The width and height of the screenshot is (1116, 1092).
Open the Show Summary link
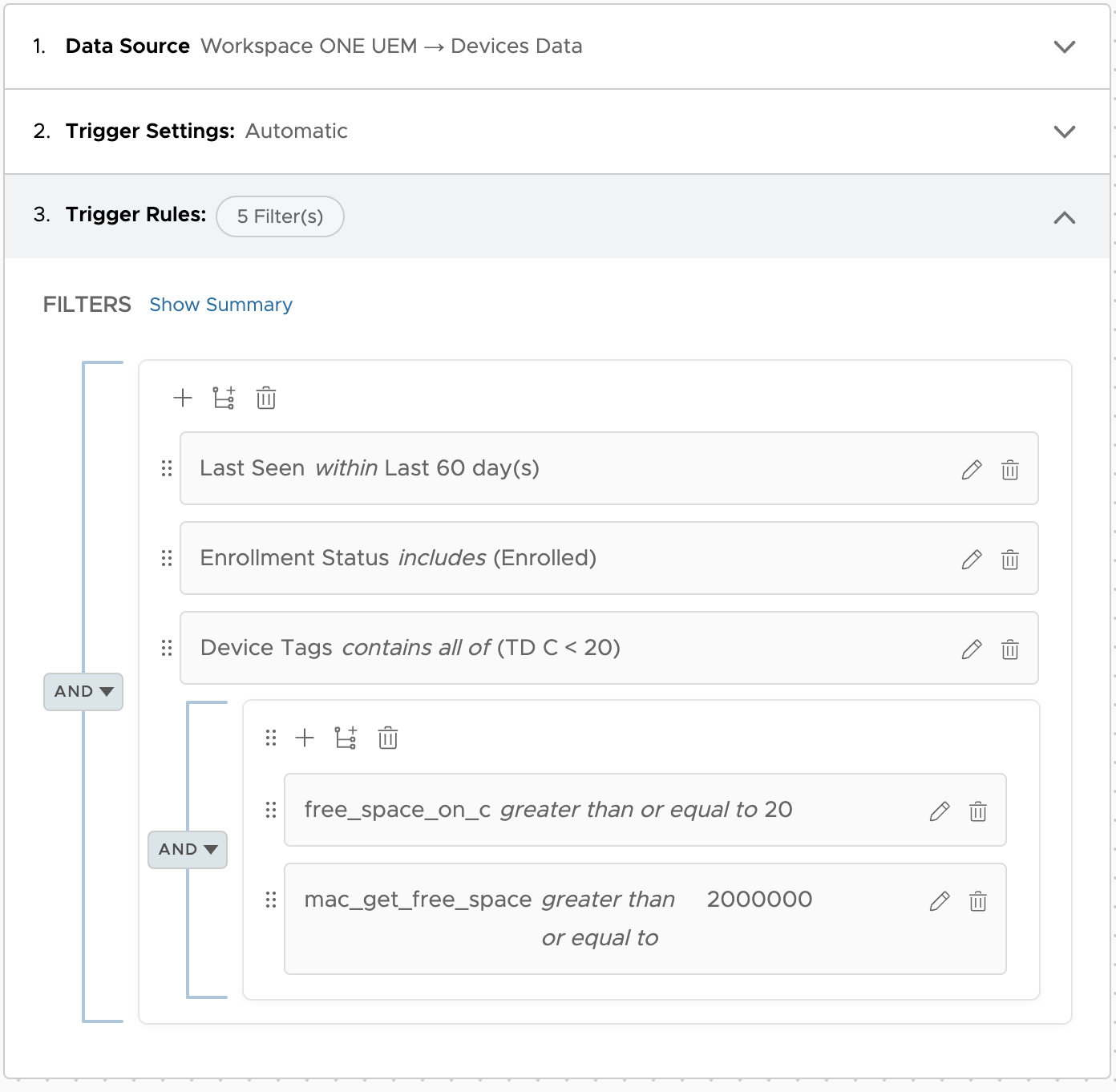click(x=220, y=305)
